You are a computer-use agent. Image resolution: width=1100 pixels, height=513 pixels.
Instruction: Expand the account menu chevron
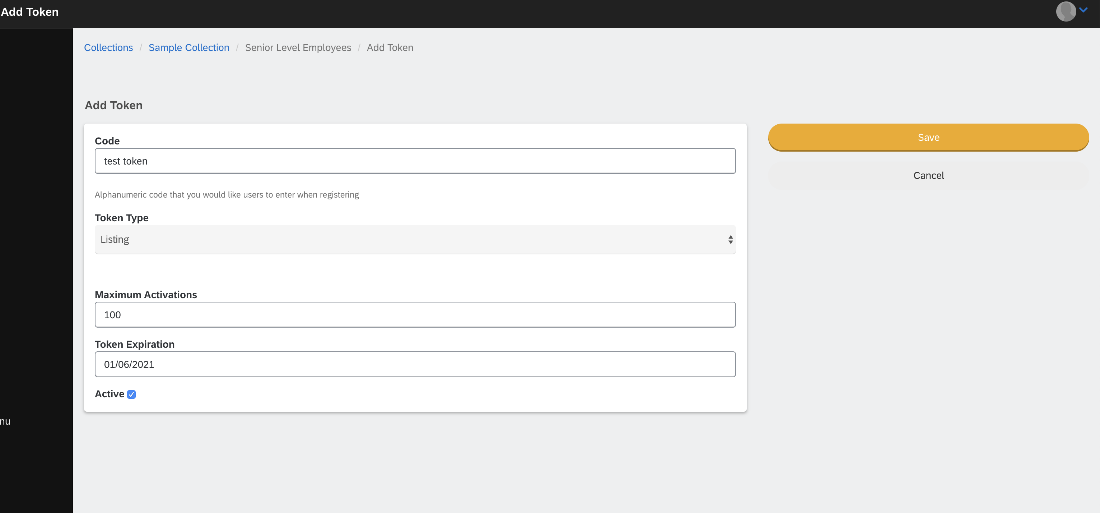point(1083,10)
